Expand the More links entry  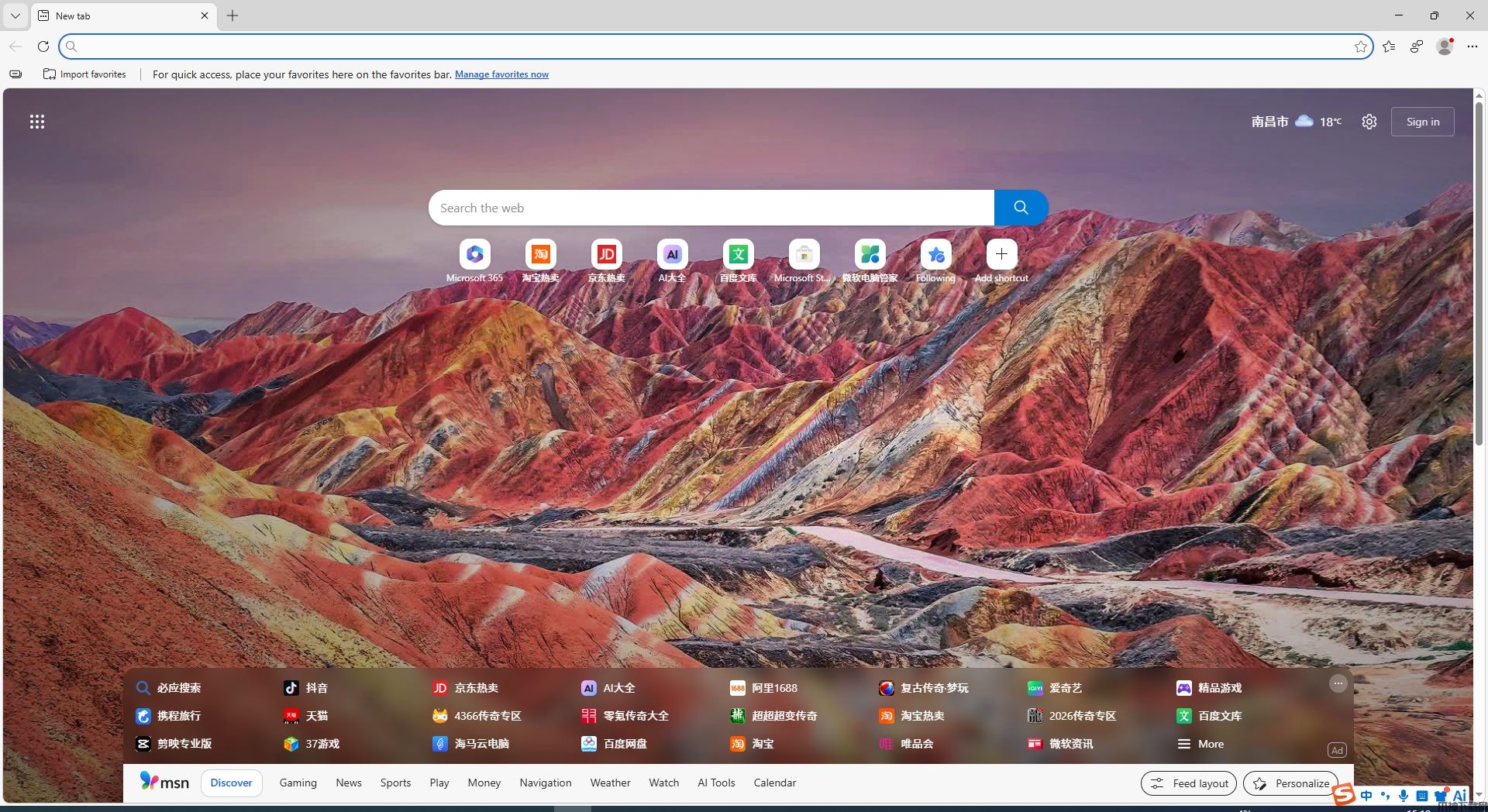tap(1201, 744)
